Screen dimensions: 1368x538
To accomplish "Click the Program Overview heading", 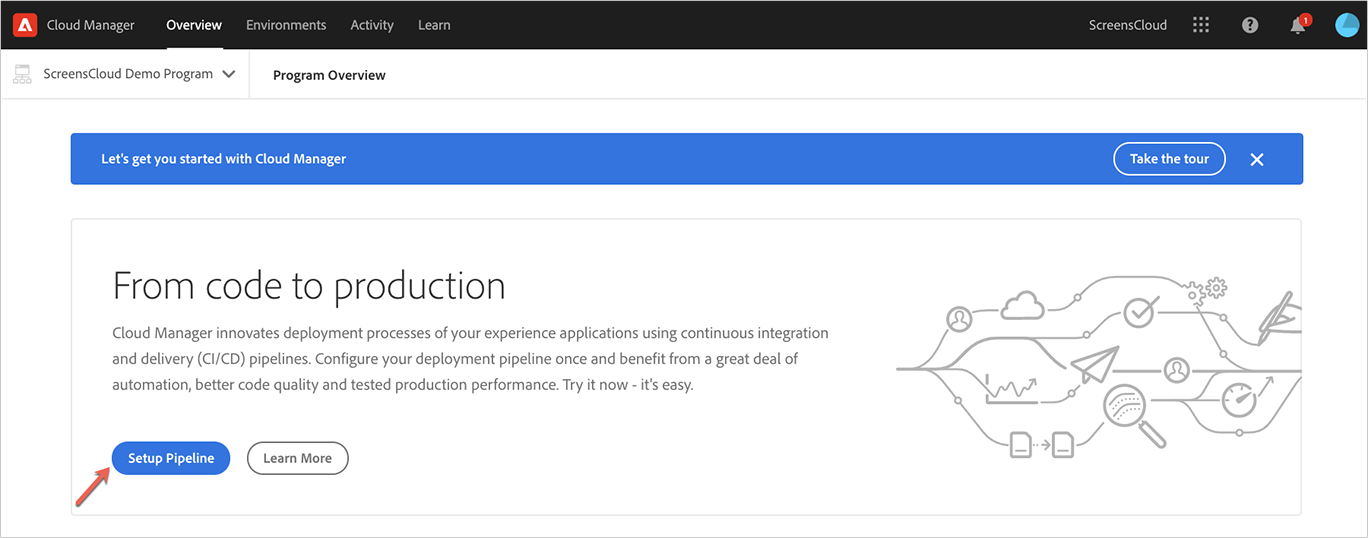I will [329, 75].
